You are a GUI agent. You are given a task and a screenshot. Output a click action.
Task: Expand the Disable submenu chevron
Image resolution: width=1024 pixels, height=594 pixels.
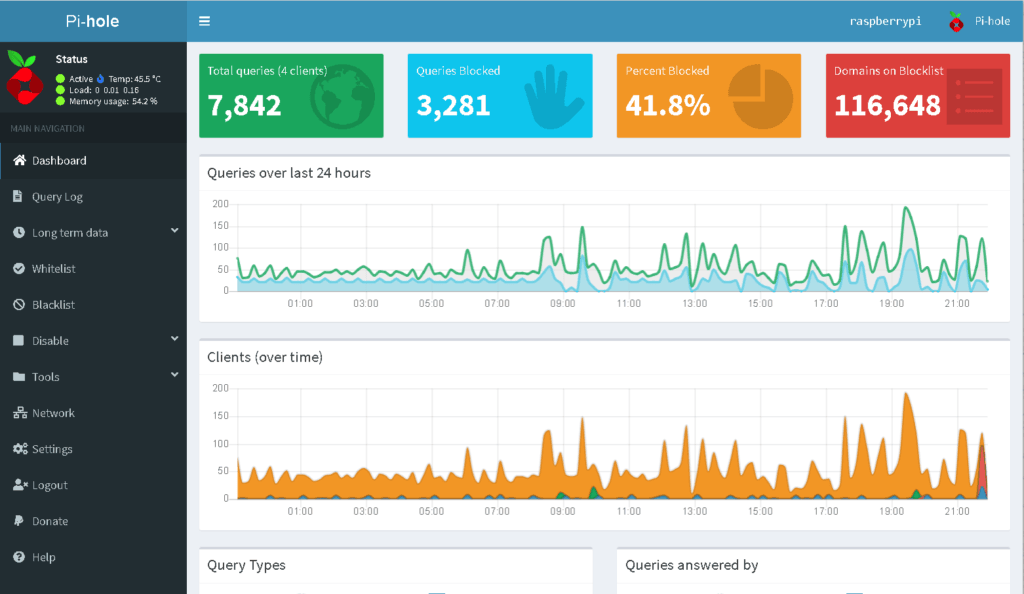174,338
